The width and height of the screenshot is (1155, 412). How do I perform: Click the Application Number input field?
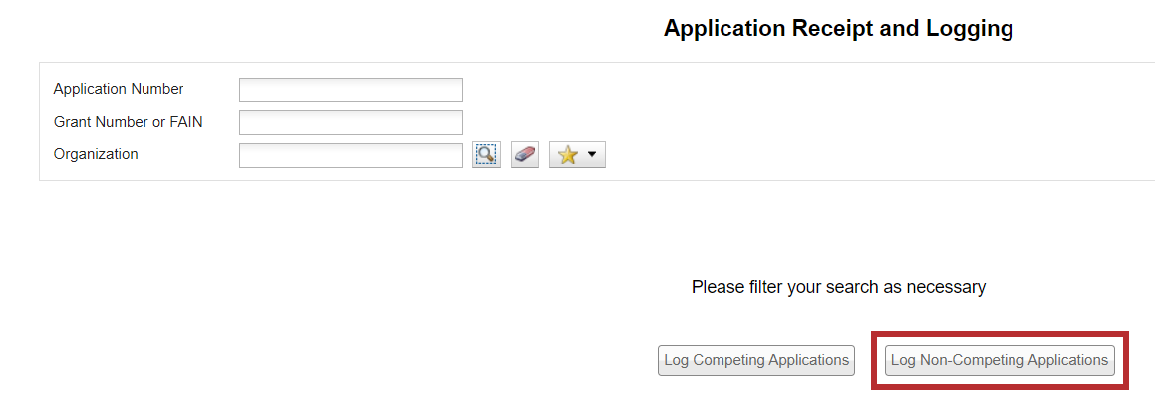click(x=351, y=90)
